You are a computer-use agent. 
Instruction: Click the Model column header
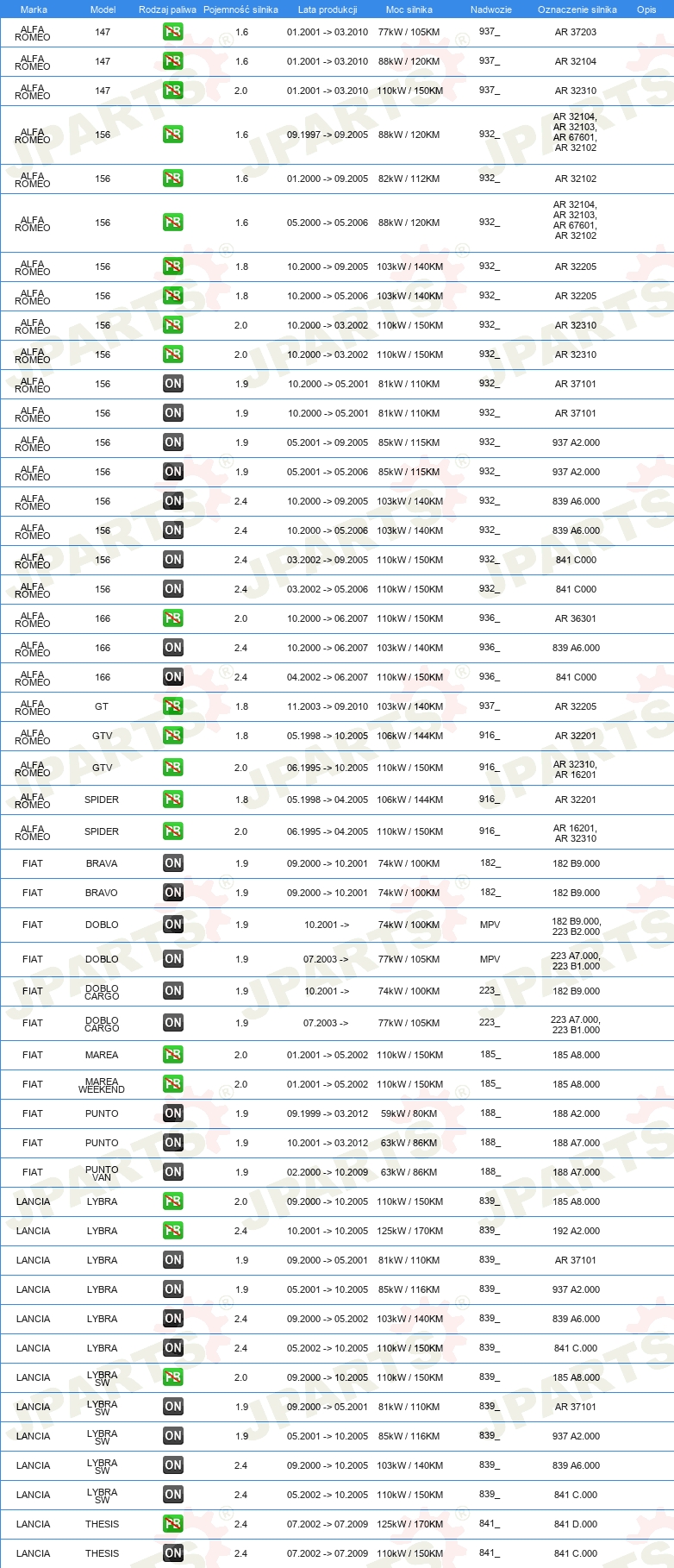pos(103,9)
